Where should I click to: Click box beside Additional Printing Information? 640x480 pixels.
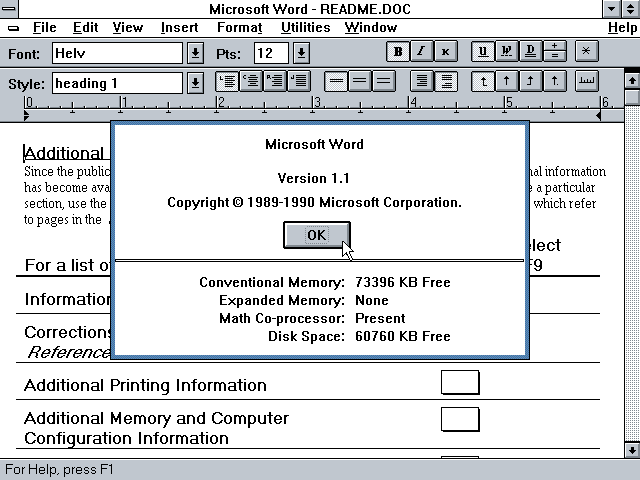(460, 382)
